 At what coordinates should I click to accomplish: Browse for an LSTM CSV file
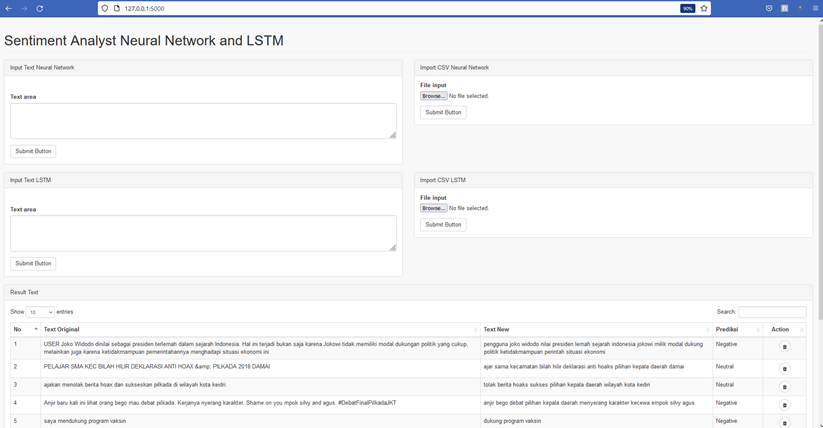433,208
